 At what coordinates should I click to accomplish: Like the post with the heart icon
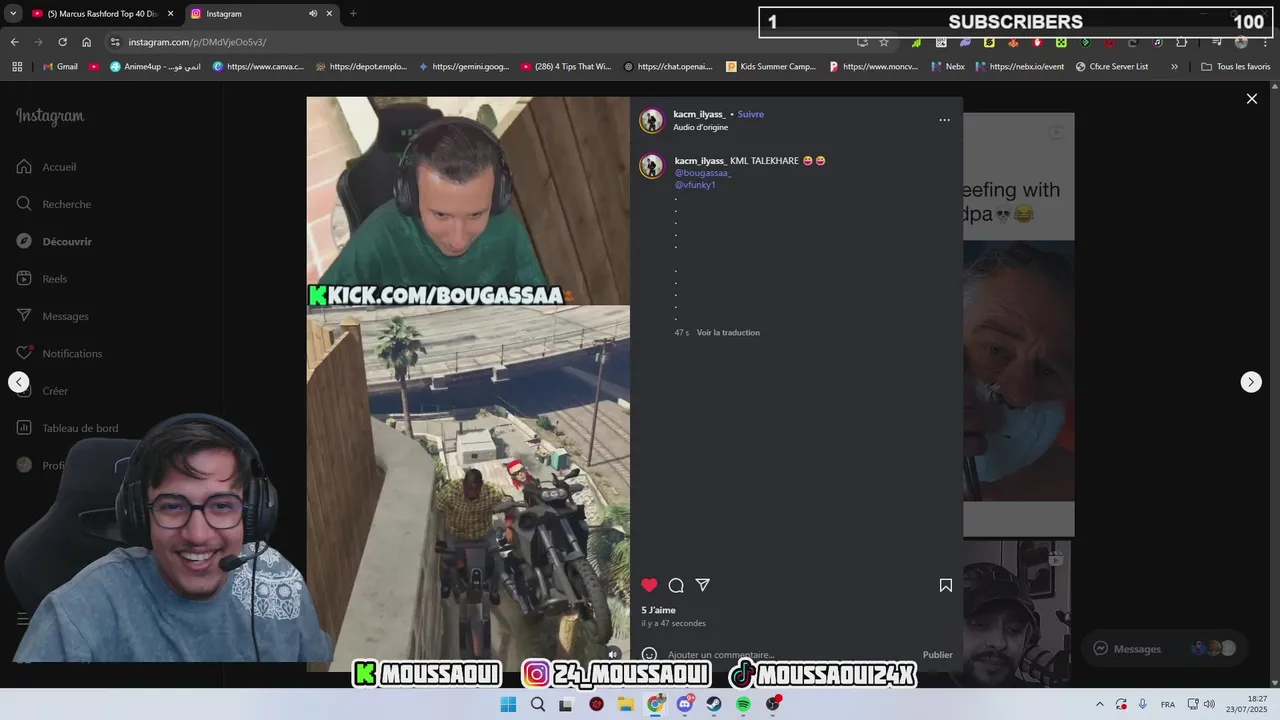[650, 585]
